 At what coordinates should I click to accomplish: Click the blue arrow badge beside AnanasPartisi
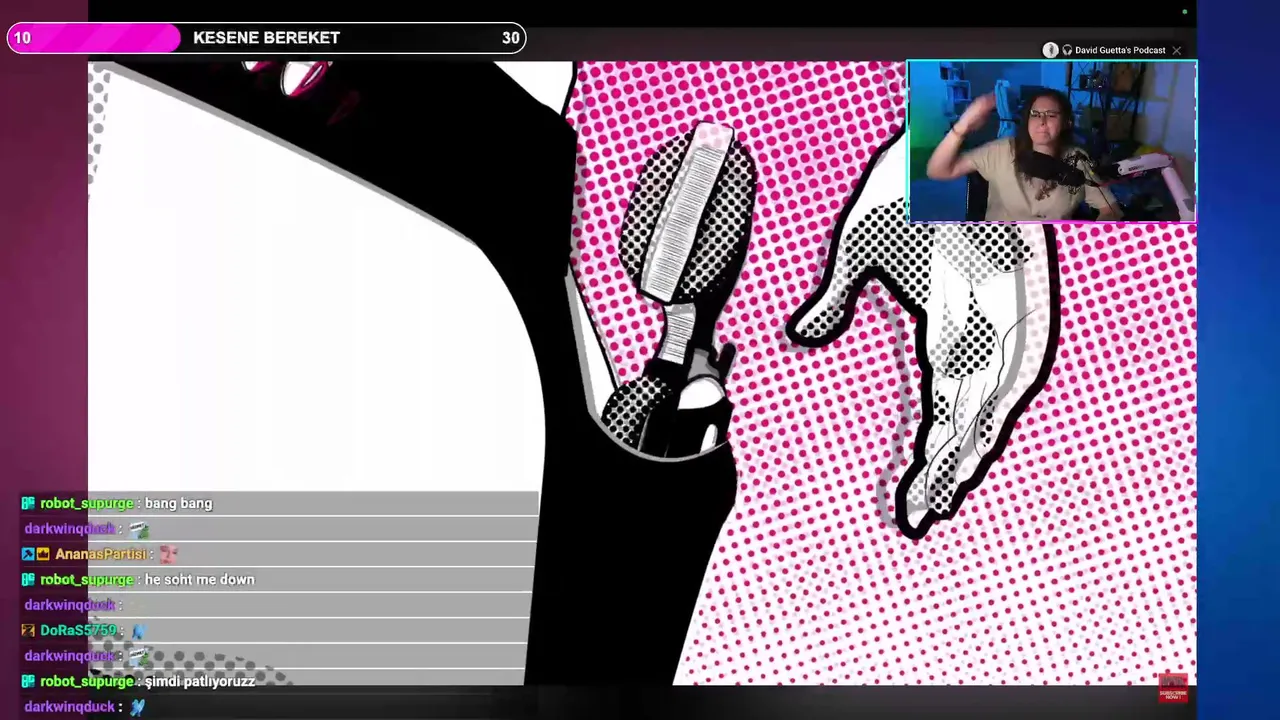[28, 554]
